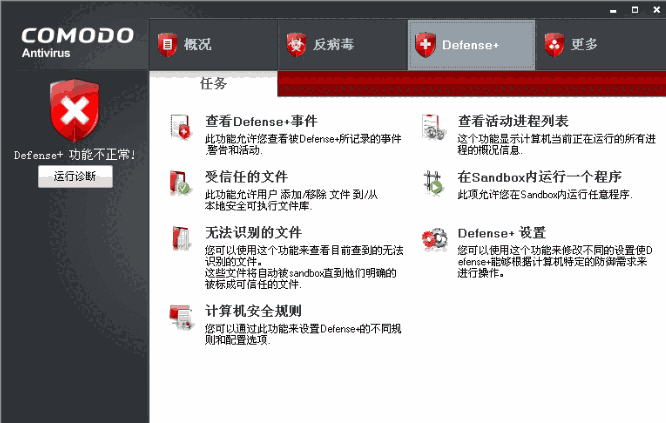The width and height of the screenshot is (666, 423).
Task: Open 查看Defense+事件 link
Action: 261,121
